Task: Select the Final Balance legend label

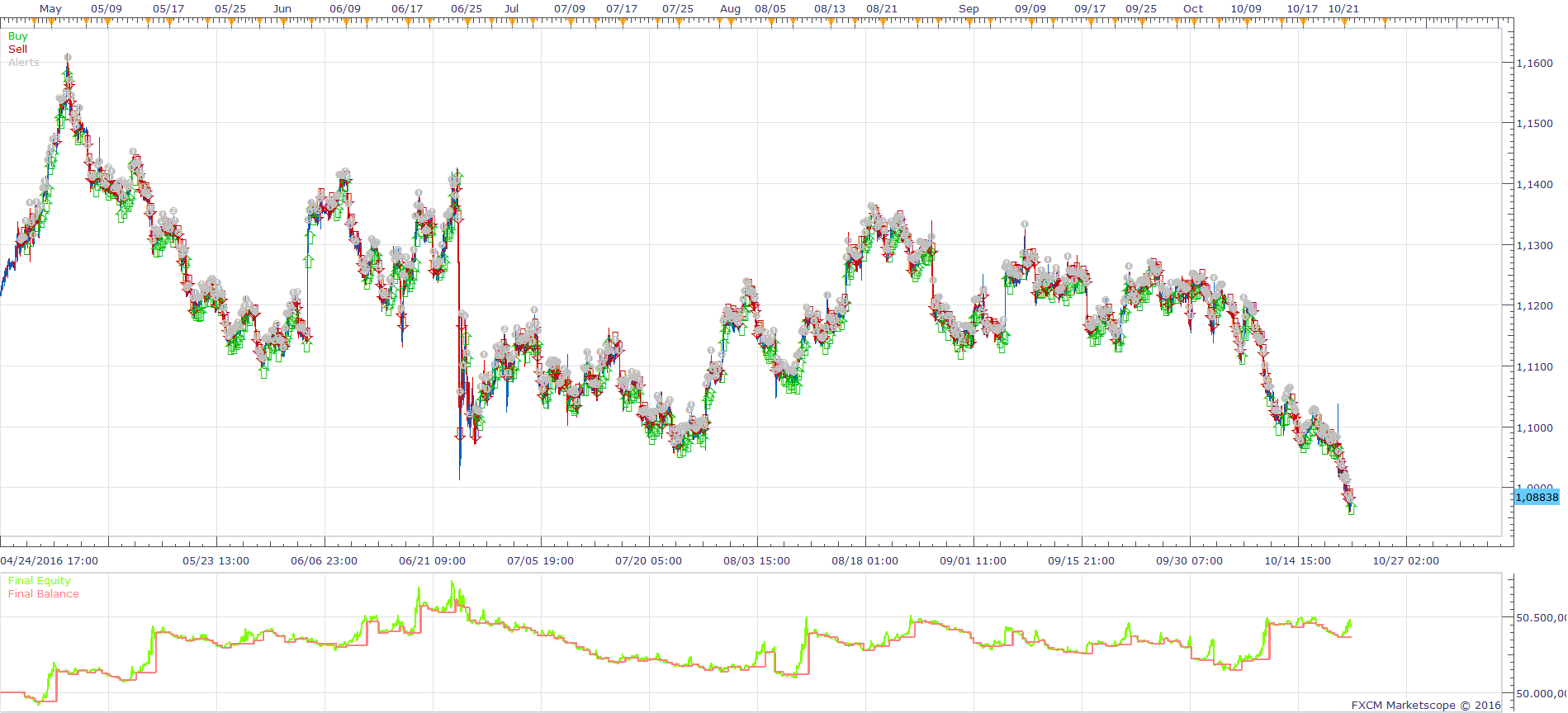Action: [x=44, y=594]
